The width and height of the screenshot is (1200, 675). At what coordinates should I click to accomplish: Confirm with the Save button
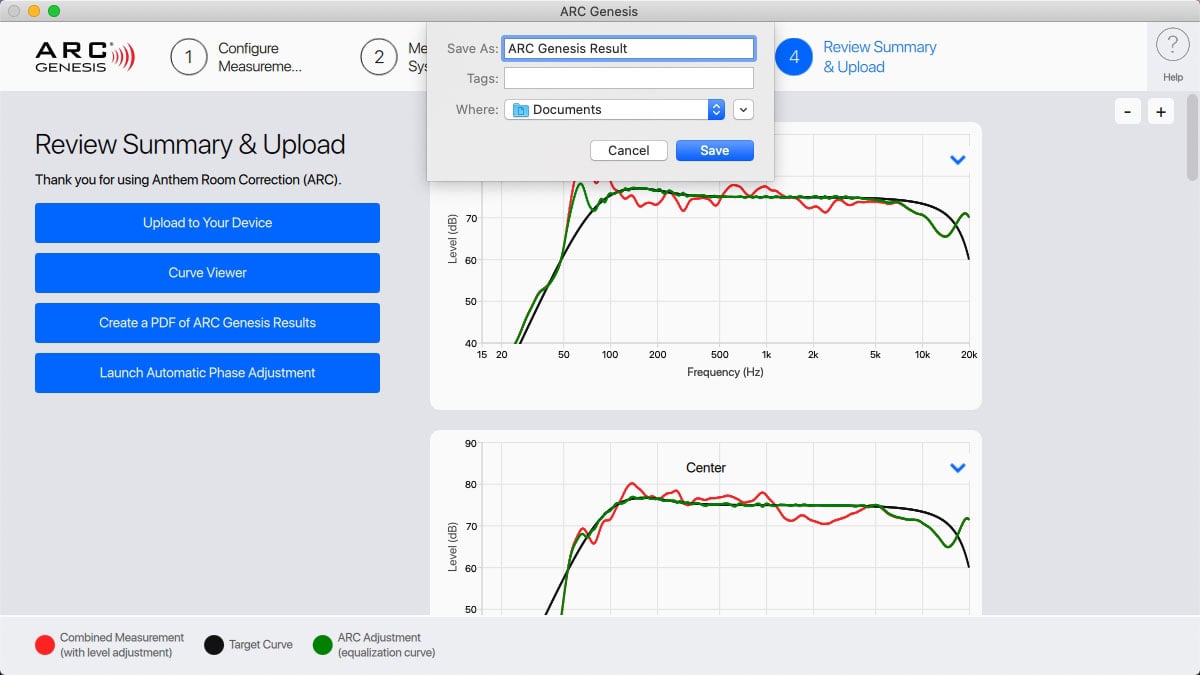pyautogui.click(x=715, y=150)
